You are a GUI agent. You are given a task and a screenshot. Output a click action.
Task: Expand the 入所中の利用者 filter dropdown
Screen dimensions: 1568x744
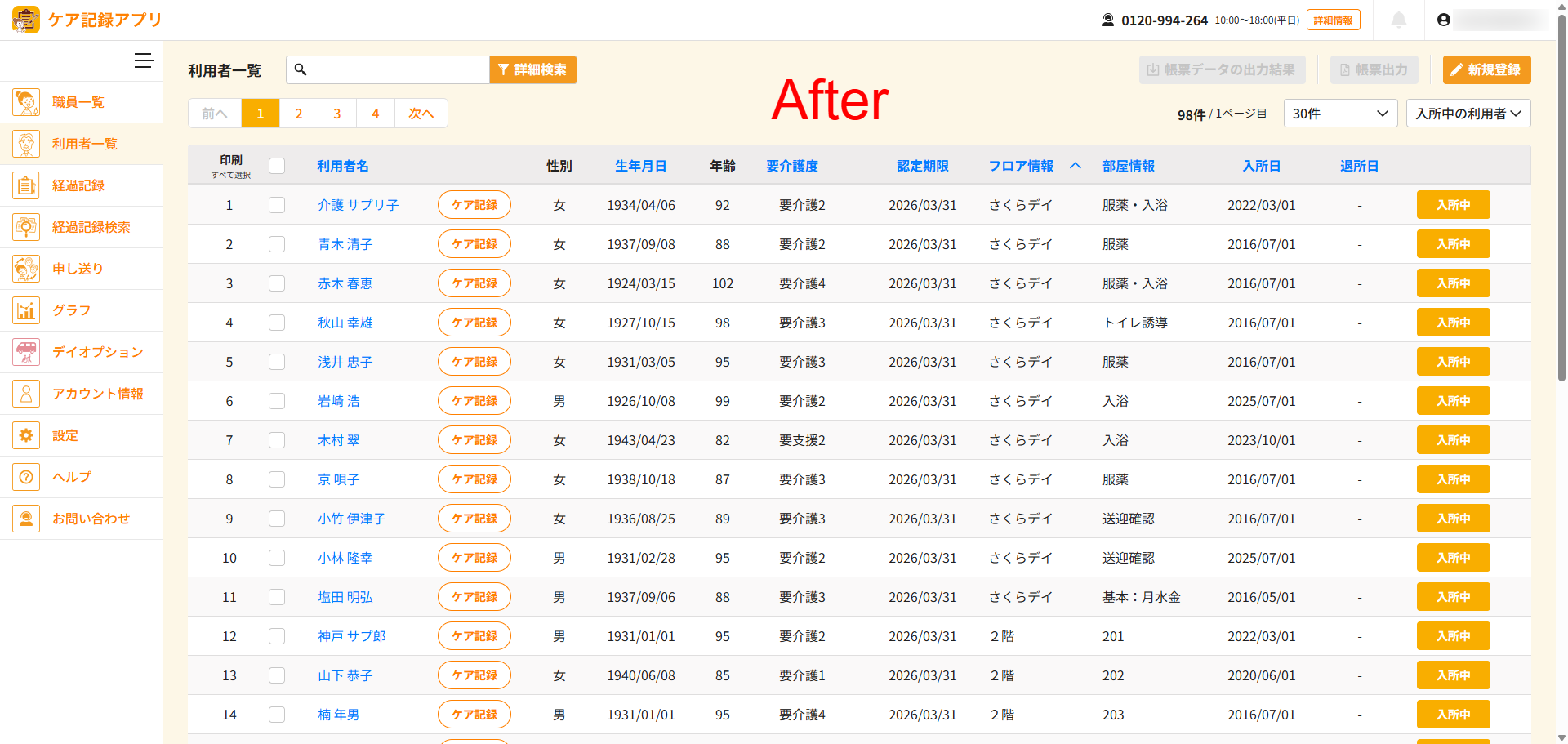(x=1468, y=114)
